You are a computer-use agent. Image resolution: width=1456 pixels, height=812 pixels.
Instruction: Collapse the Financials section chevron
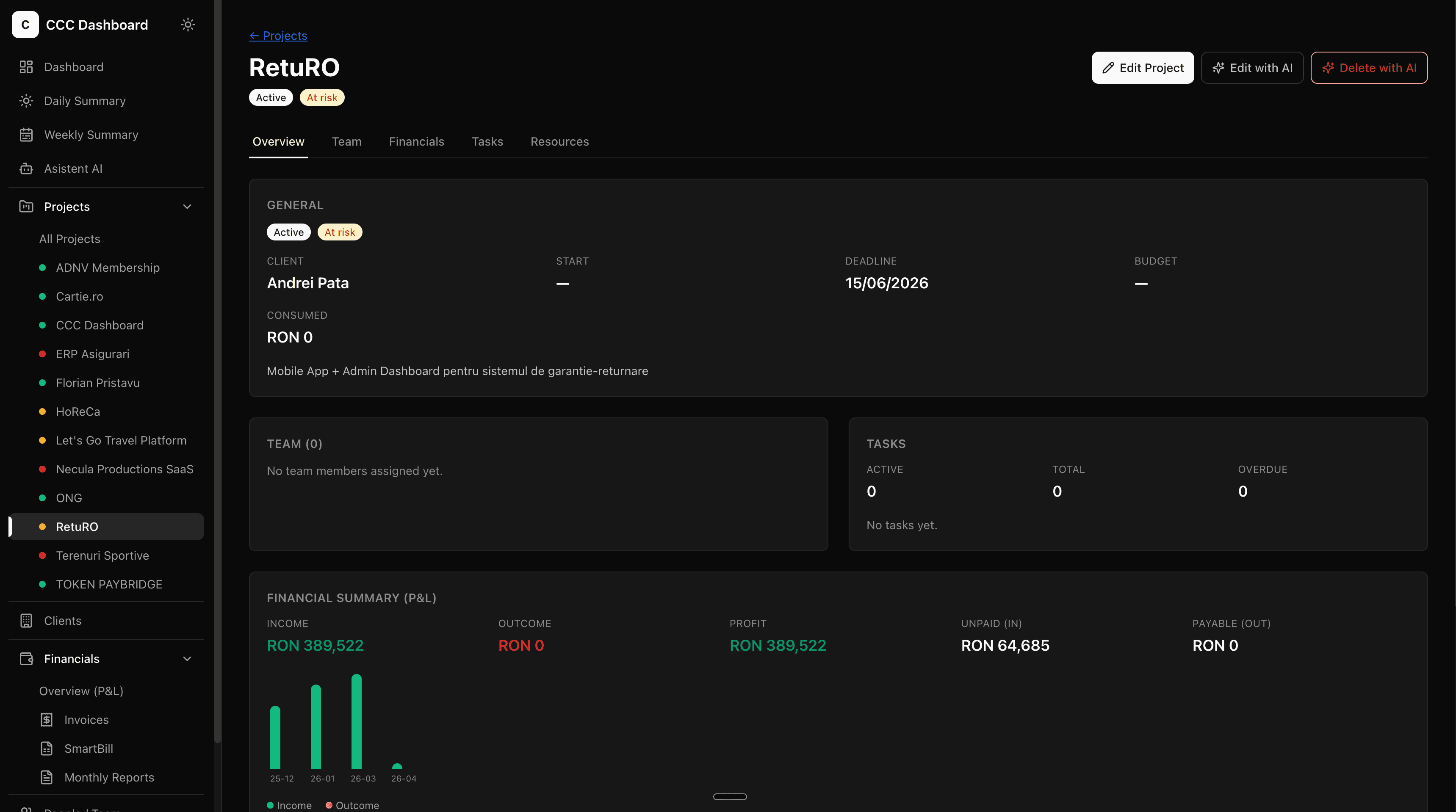187,658
